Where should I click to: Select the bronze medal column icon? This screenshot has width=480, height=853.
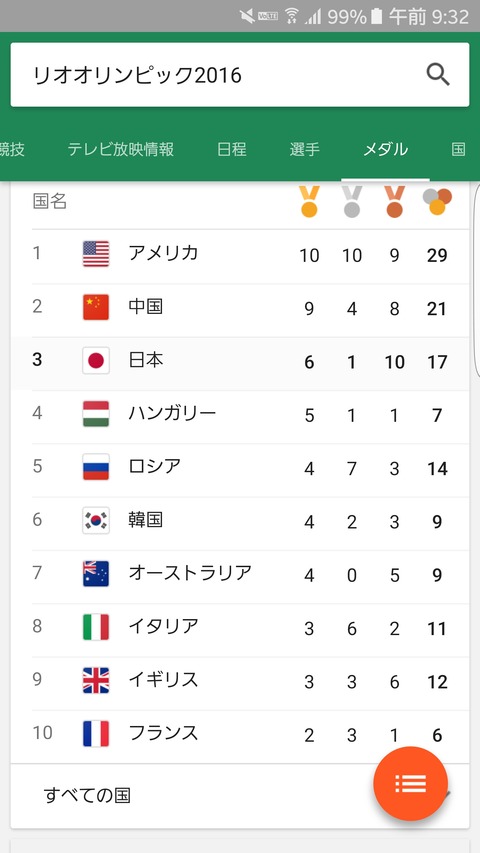[x=394, y=202]
